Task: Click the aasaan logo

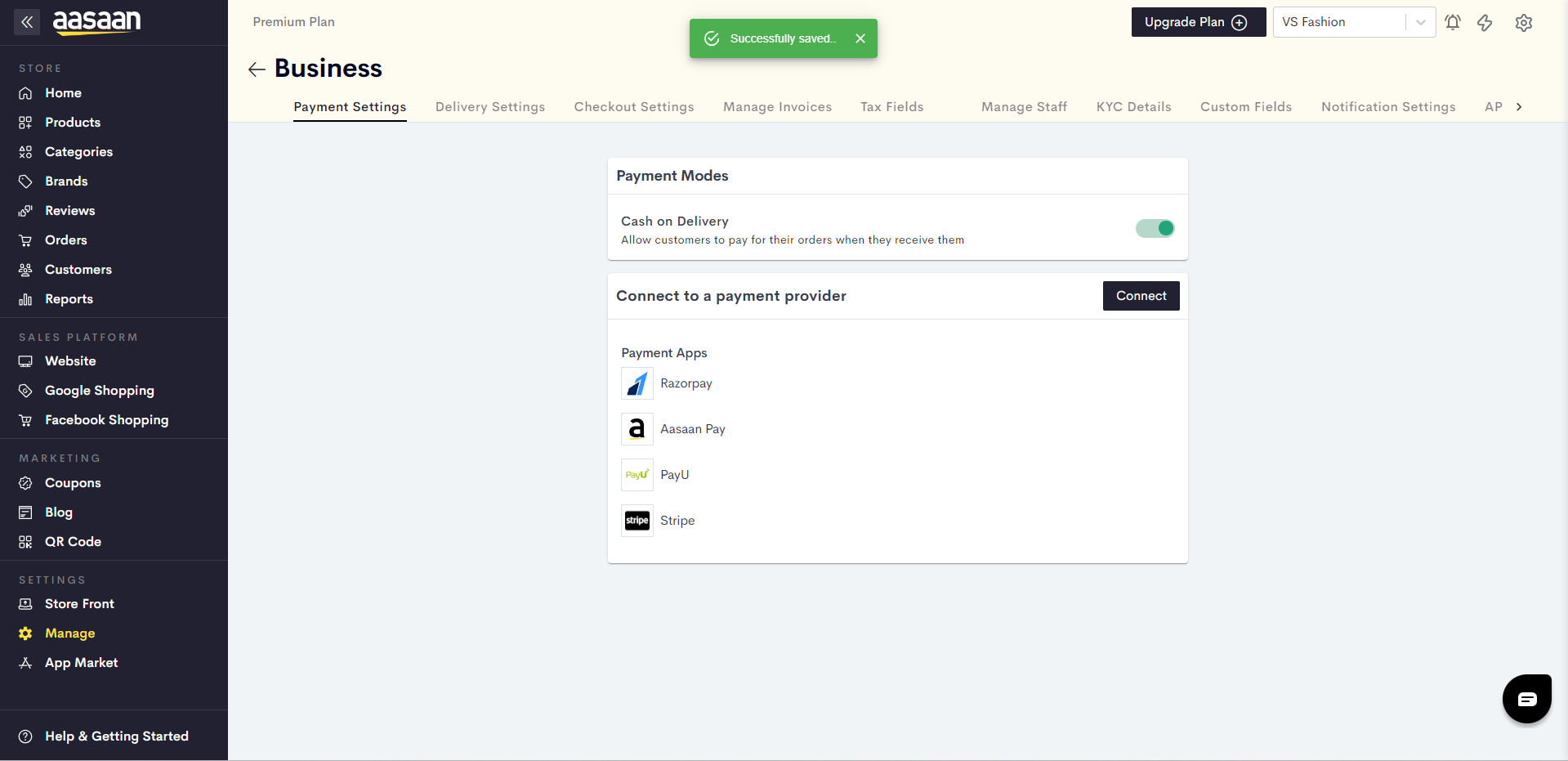Action: 96,22
